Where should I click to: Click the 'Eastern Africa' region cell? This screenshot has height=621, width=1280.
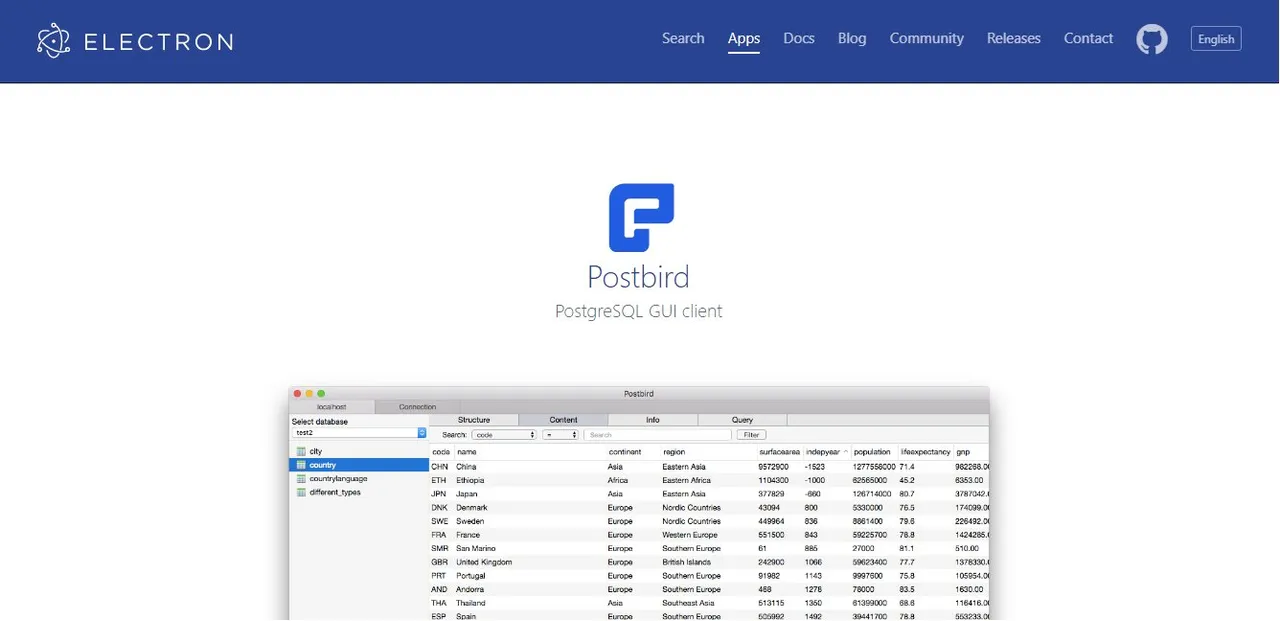(x=687, y=480)
